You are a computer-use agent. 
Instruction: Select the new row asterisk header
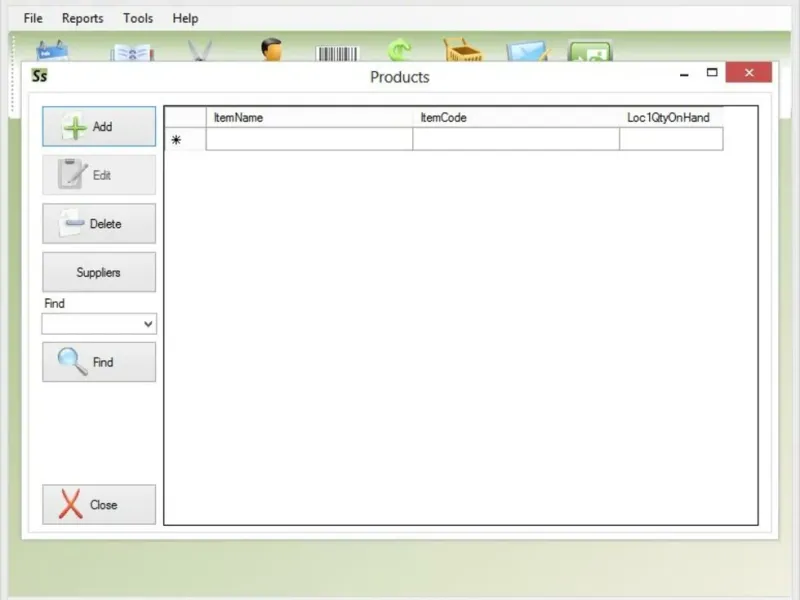tap(185, 139)
